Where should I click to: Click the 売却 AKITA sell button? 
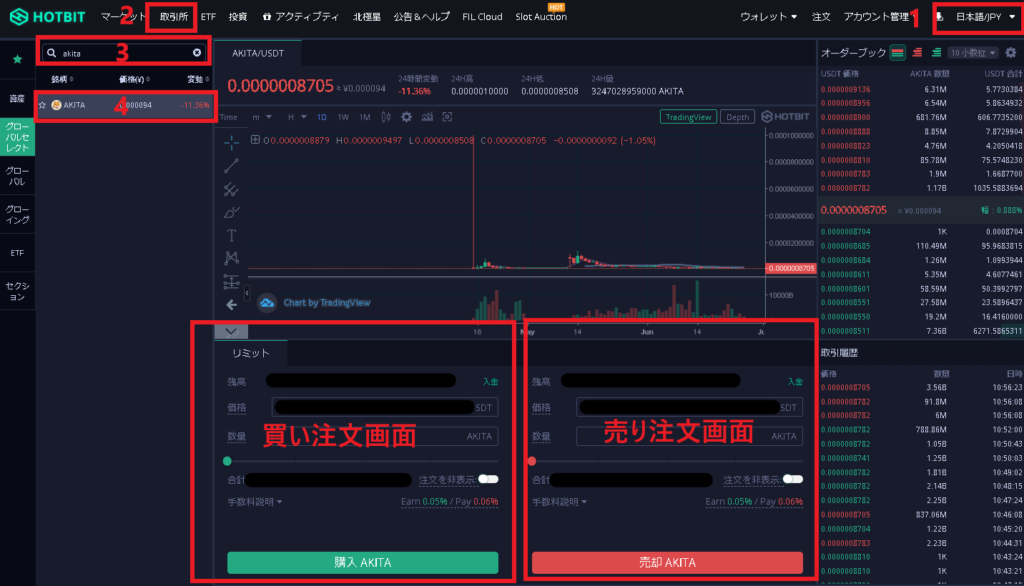(x=667, y=562)
